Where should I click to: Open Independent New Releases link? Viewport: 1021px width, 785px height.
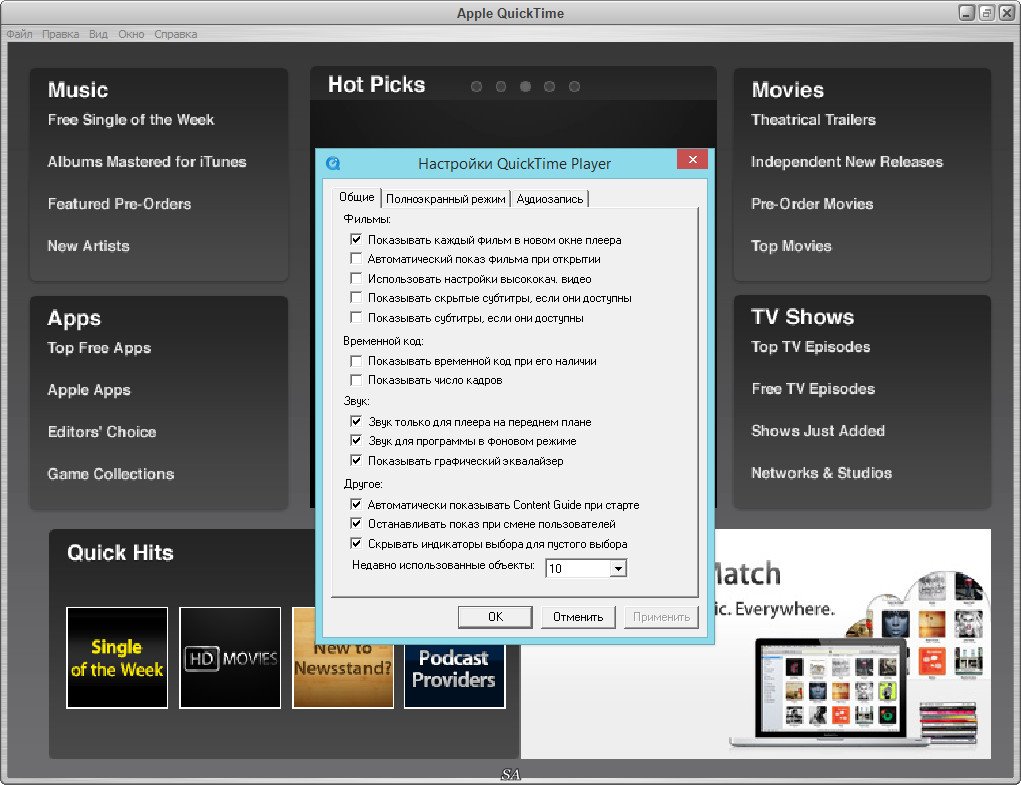(x=846, y=161)
